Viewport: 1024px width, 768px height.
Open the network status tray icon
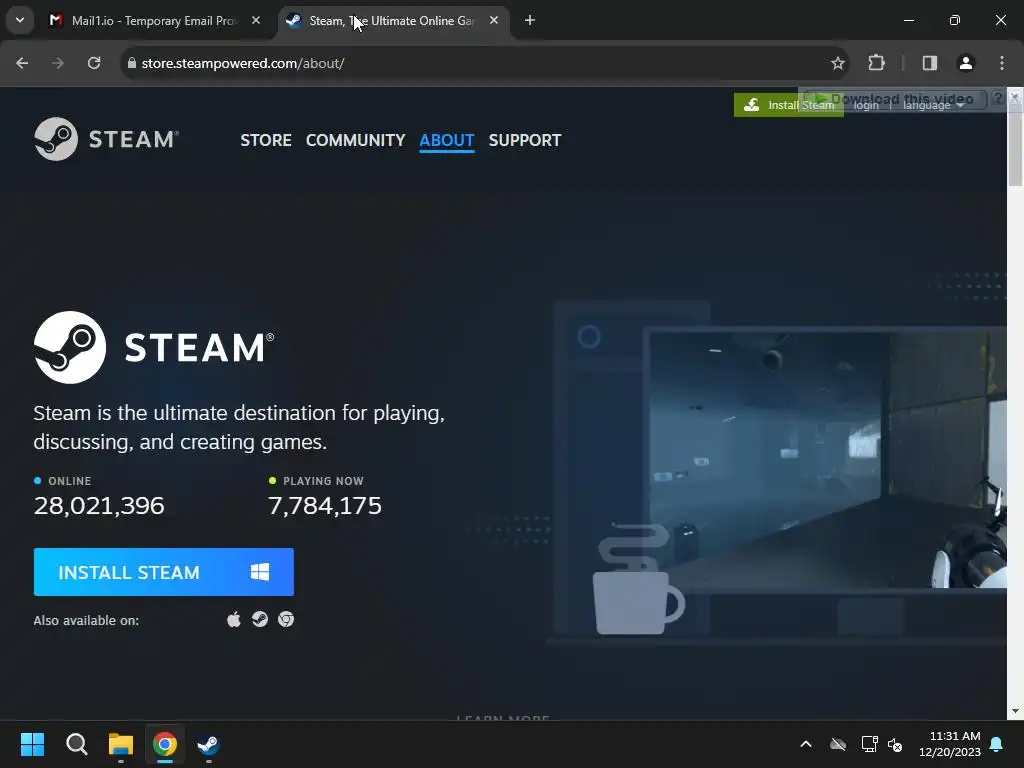[x=869, y=744]
